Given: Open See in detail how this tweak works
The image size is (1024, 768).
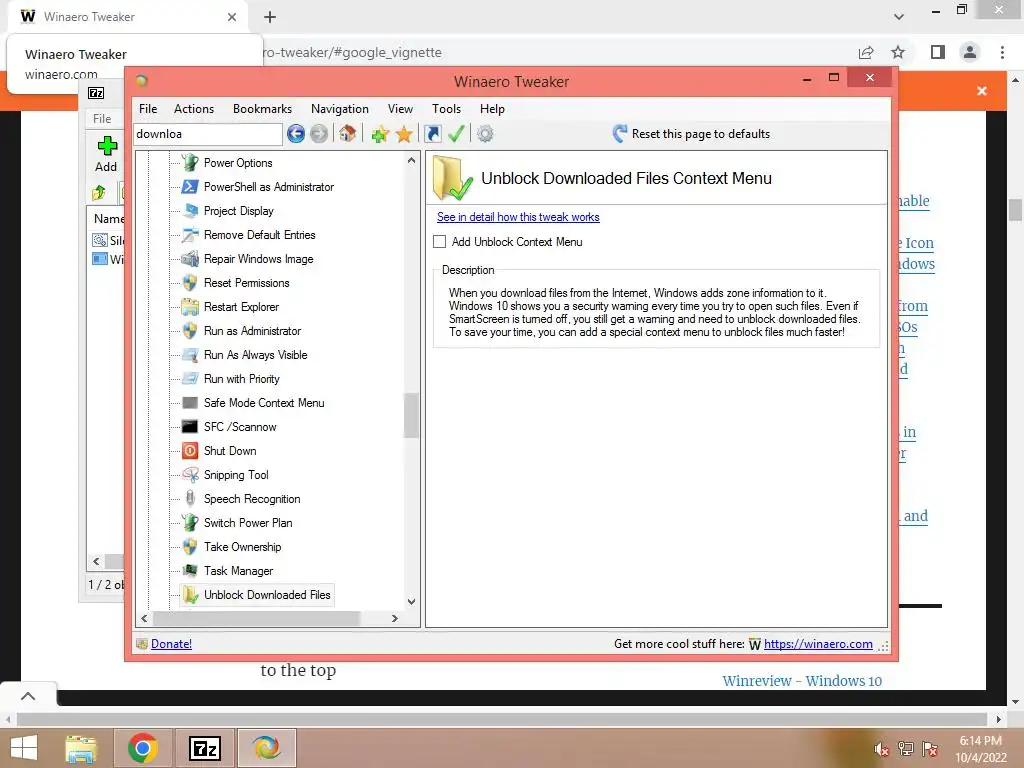Looking at the screenshot, I should pos(518,217).
